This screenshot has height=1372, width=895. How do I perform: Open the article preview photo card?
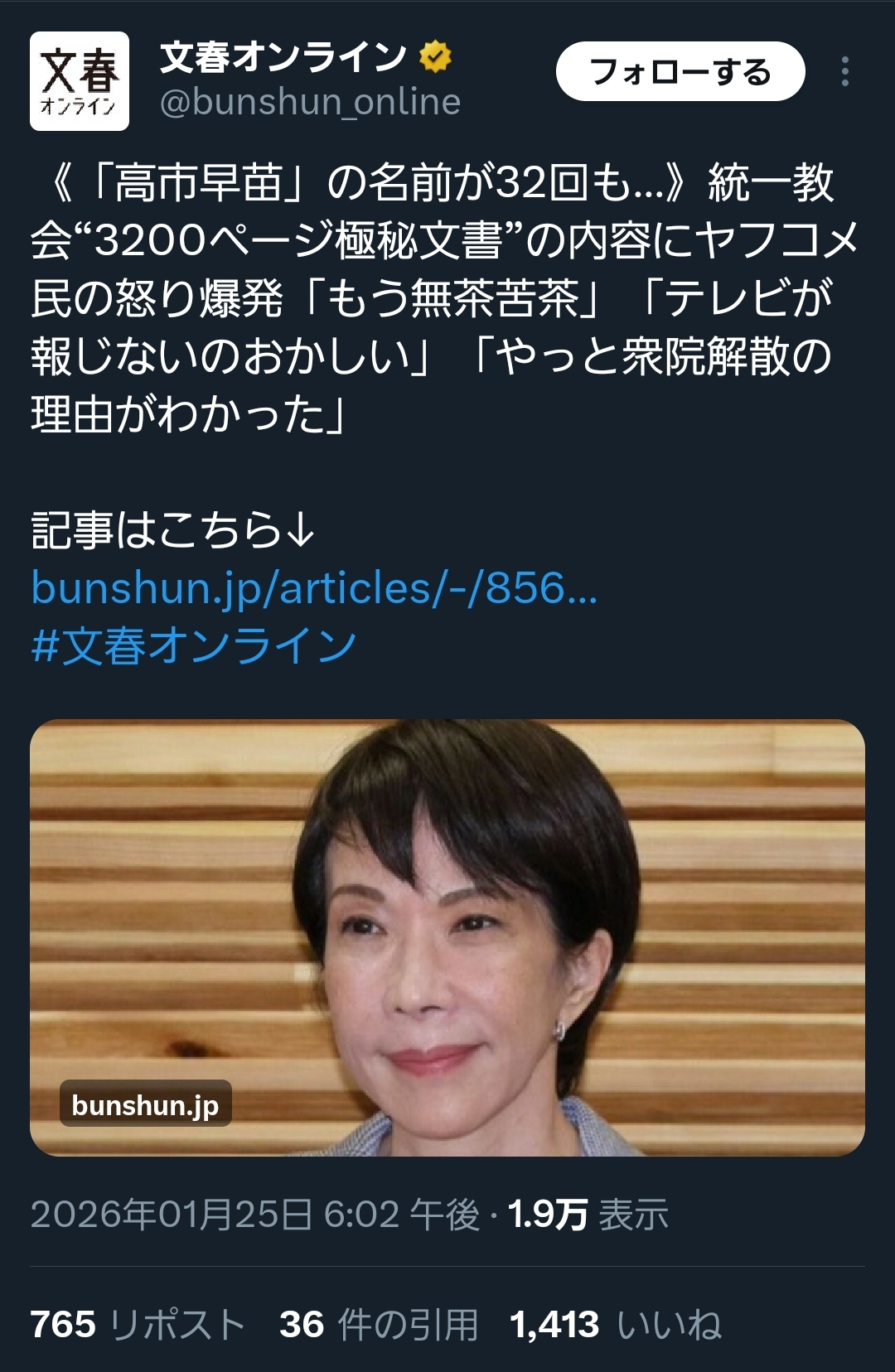click(447, 938)
